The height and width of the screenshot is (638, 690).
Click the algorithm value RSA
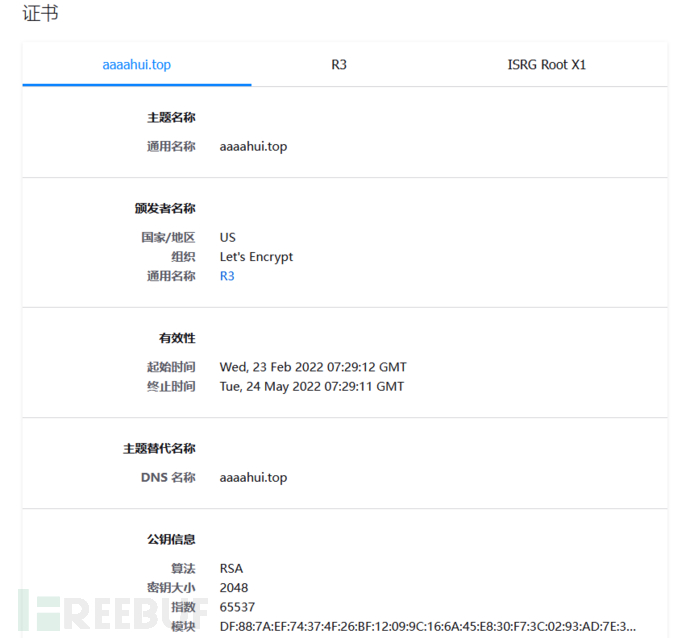[231, 568]
